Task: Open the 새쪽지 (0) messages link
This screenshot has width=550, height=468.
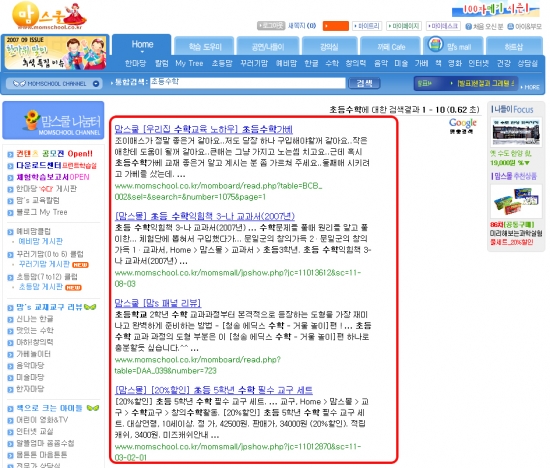Action: point(302,26)
